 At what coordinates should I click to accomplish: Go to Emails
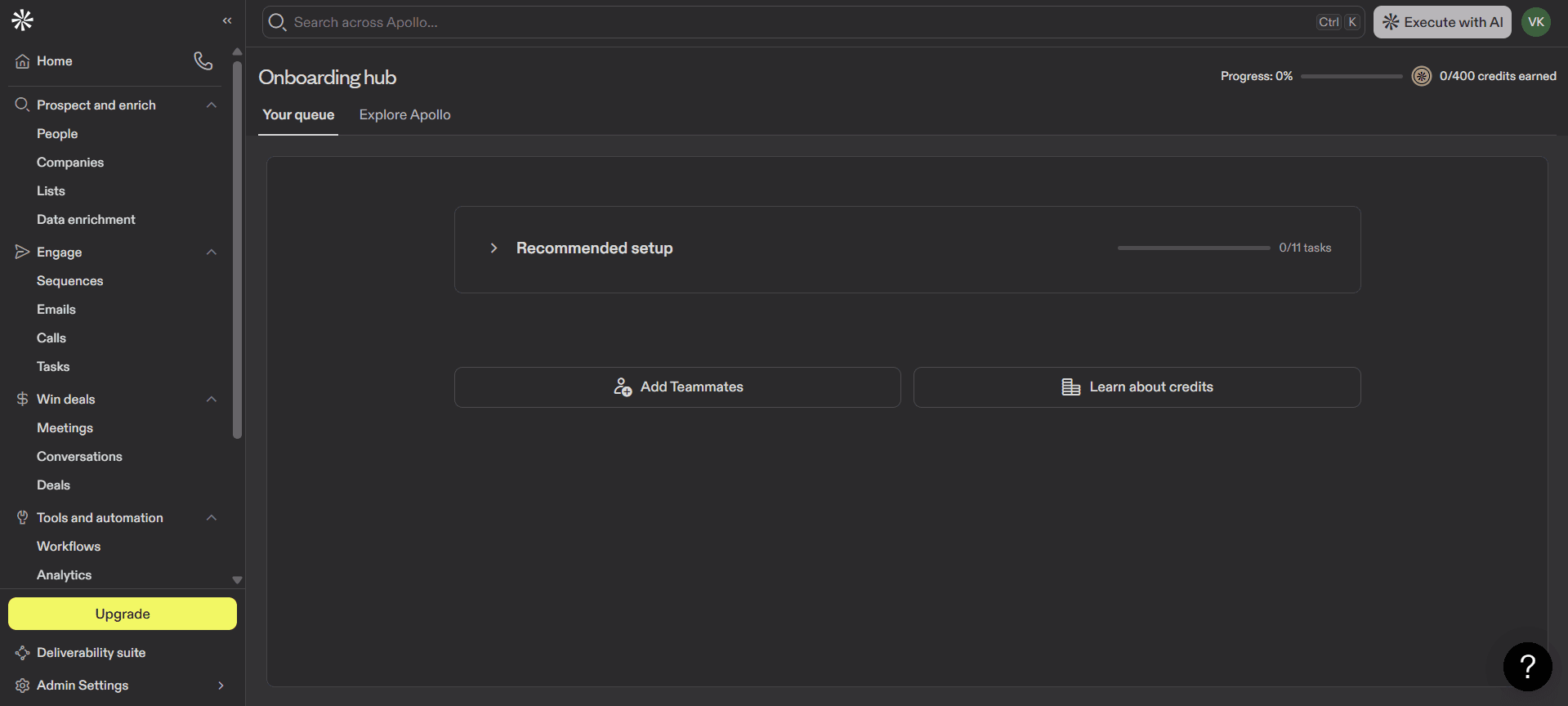[56, 309]
